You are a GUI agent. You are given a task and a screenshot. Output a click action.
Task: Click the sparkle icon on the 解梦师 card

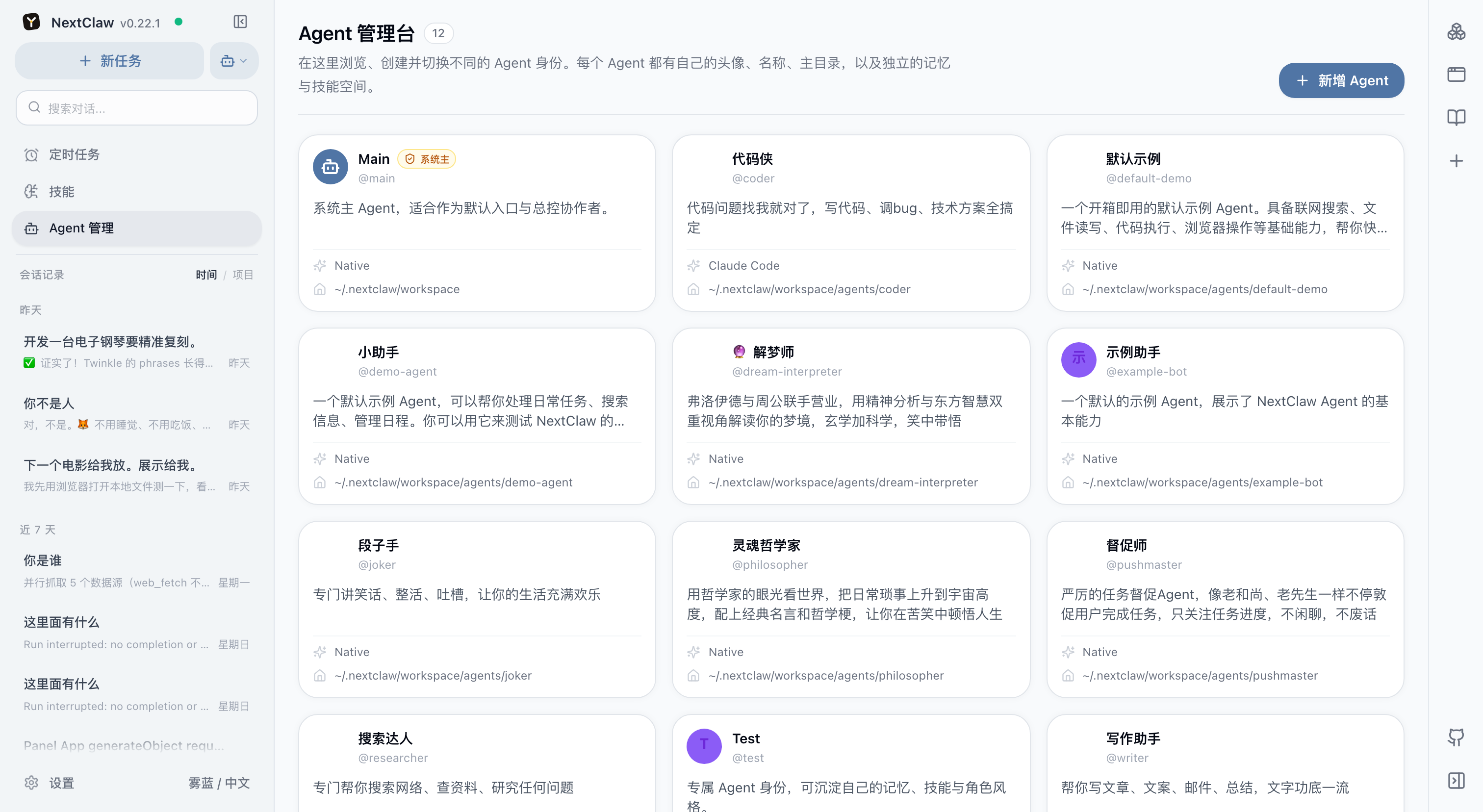(x=694, y=458)
